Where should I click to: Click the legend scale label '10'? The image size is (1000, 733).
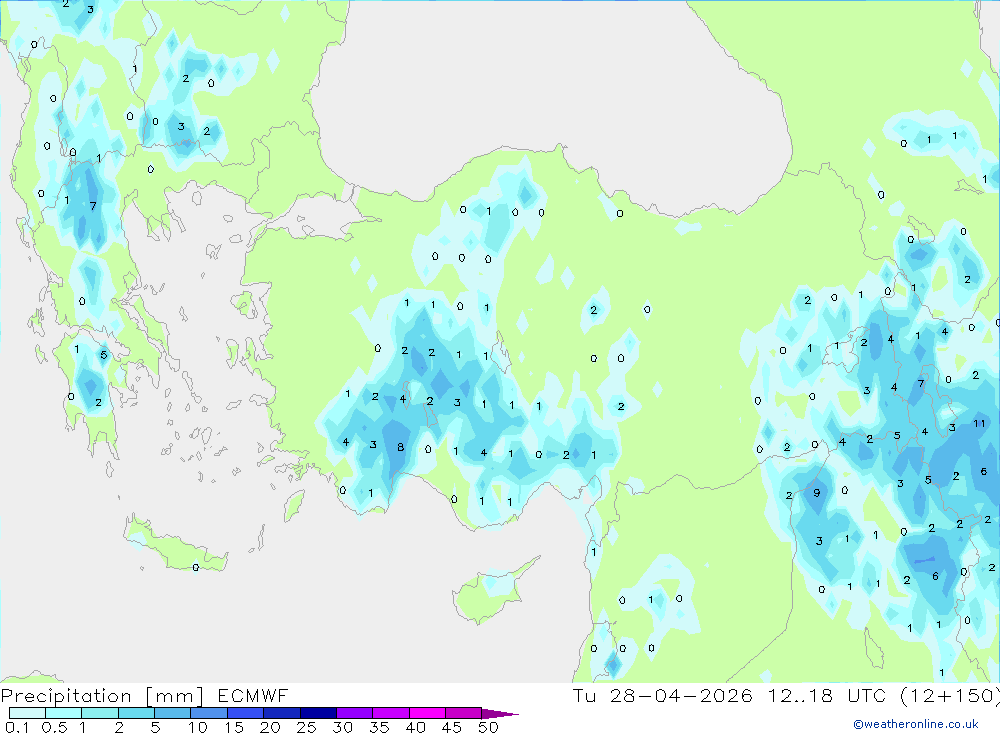[198, 727]
